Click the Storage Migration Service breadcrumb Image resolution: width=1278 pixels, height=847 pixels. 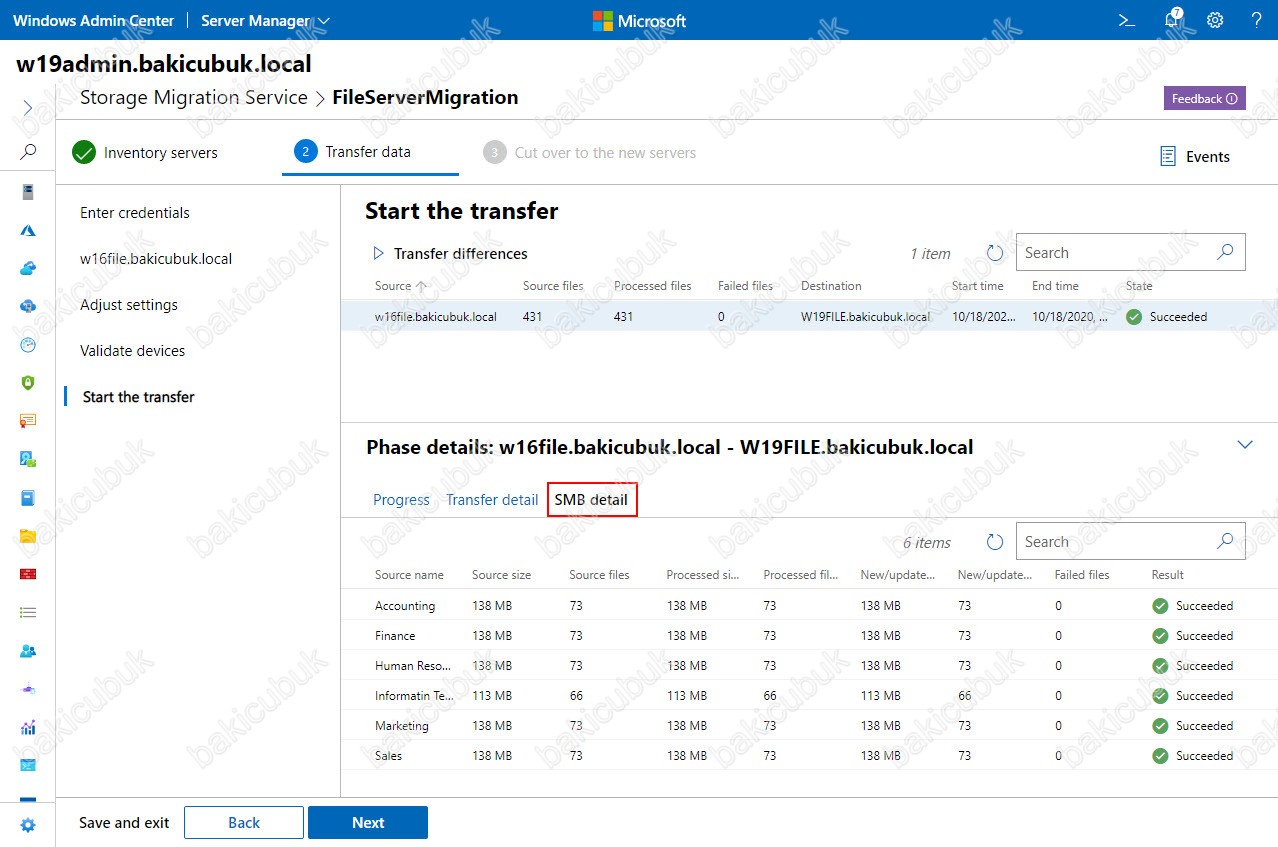click(194, 97)
